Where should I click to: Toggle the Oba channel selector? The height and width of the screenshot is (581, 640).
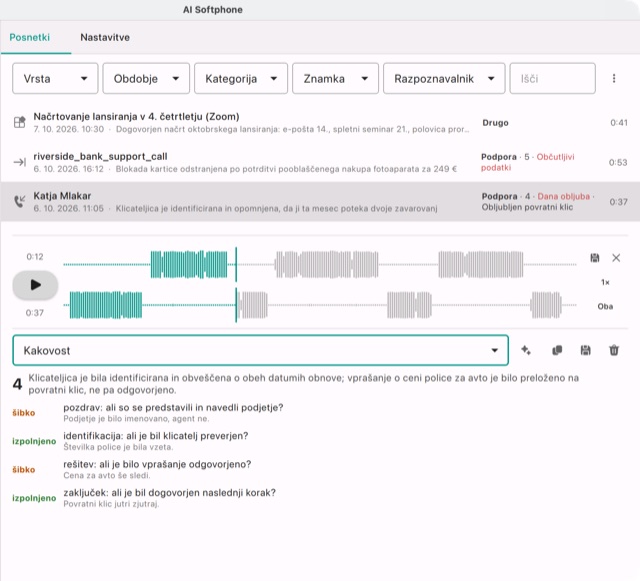(x=605, y=306)
